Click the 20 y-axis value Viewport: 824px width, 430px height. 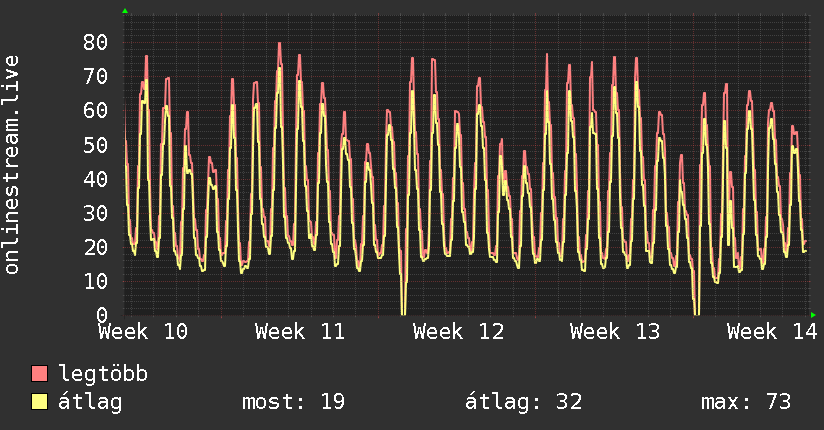pyautogui.click(x=95, y=248)
